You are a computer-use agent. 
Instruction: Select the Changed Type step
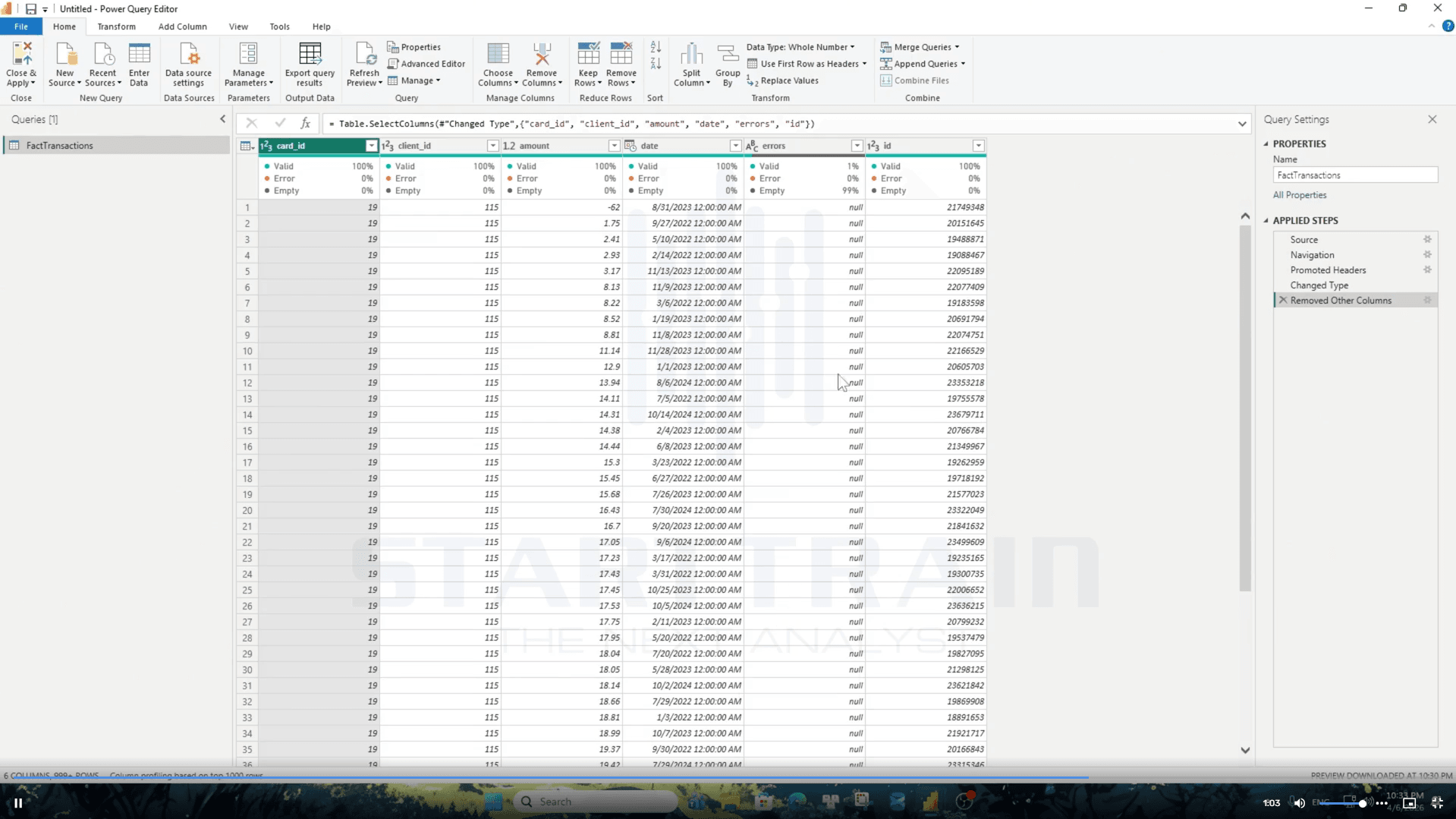(1319, 285)
